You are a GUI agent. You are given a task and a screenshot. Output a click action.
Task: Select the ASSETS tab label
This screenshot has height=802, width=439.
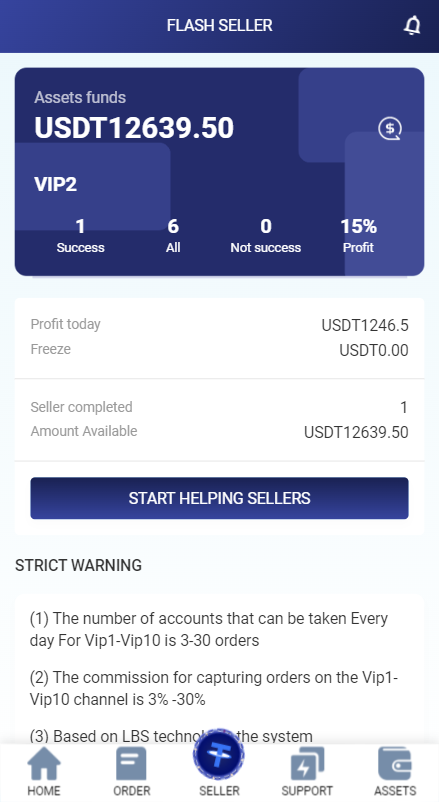click(394, 790)
